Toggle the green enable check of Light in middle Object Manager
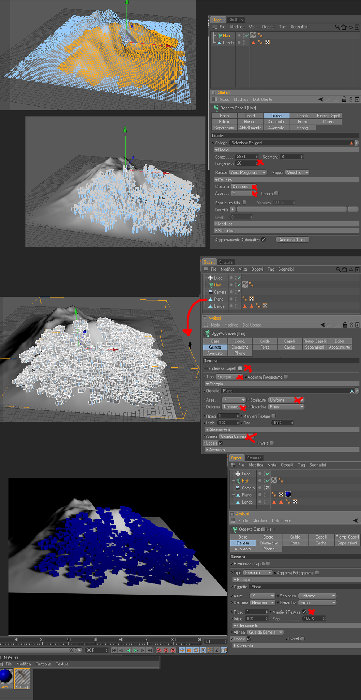 pos(239,277)
